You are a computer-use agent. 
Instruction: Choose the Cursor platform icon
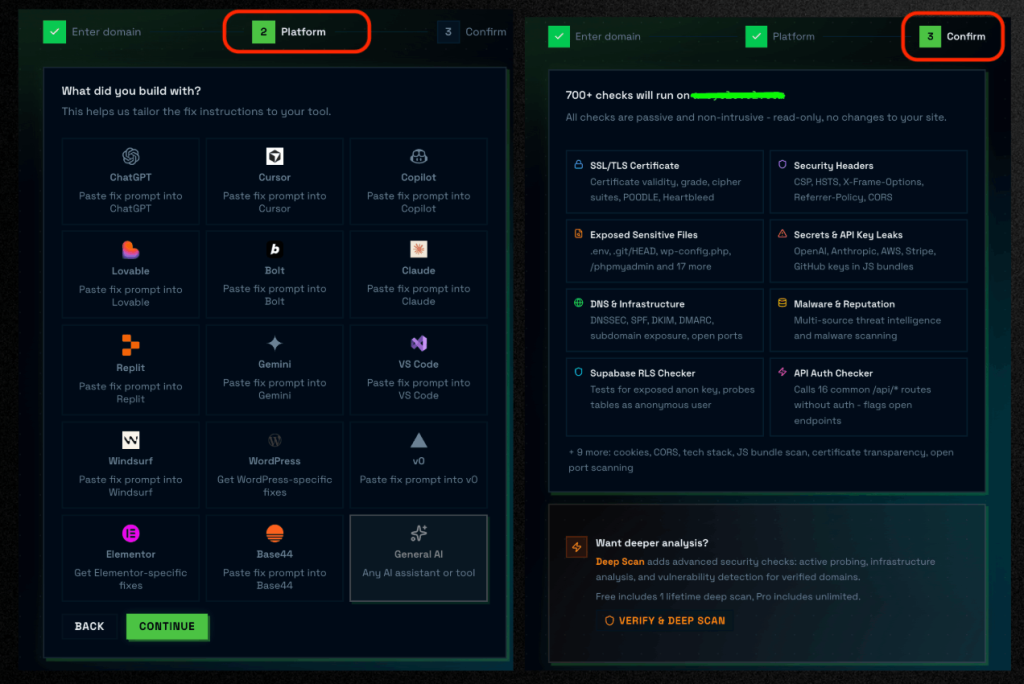coord(274,156)
